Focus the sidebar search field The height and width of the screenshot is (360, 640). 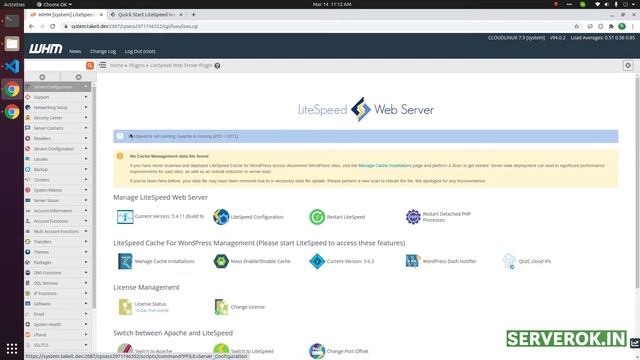point(55,65)
